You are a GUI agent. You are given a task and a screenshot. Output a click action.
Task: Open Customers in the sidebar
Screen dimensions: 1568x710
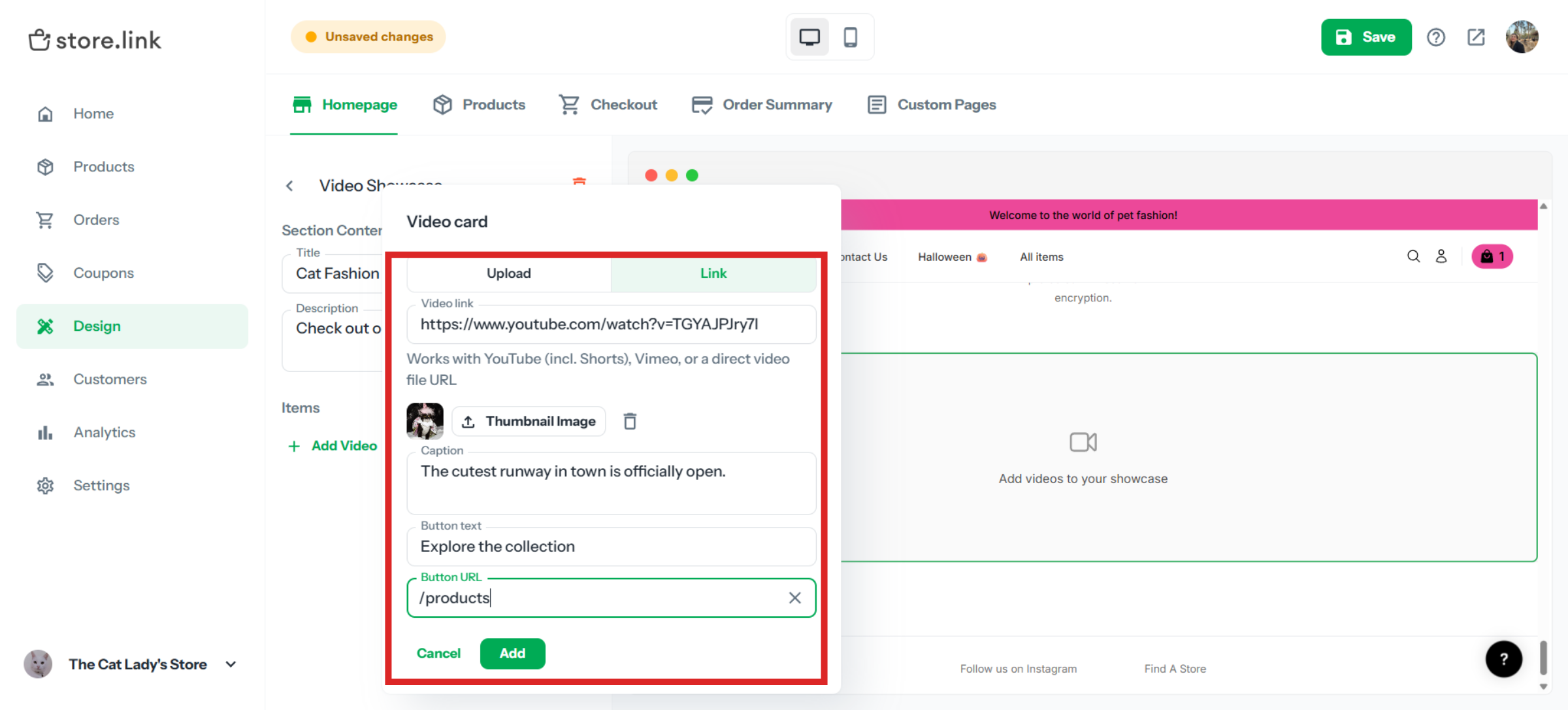[133, 379]
